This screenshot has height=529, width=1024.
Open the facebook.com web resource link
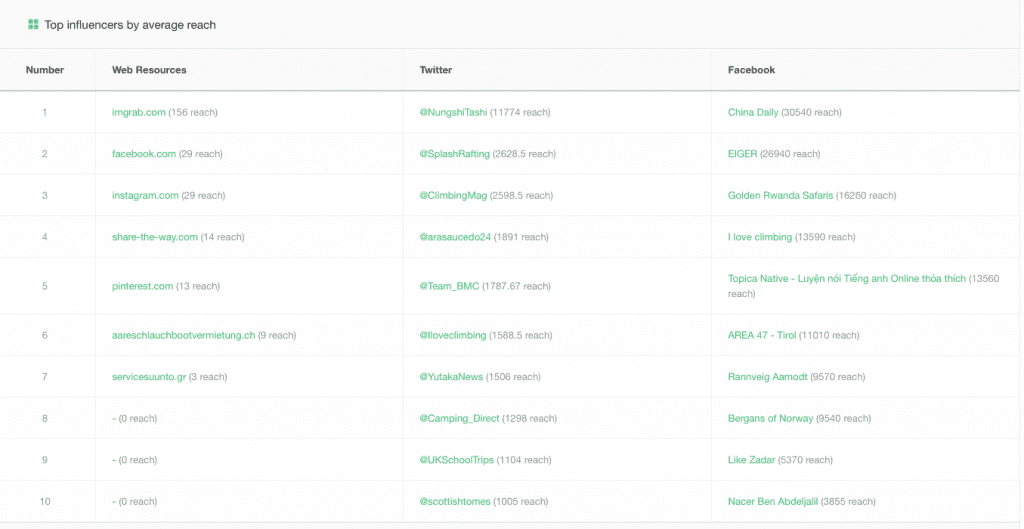pyautogui.click(x=143, y=154)
